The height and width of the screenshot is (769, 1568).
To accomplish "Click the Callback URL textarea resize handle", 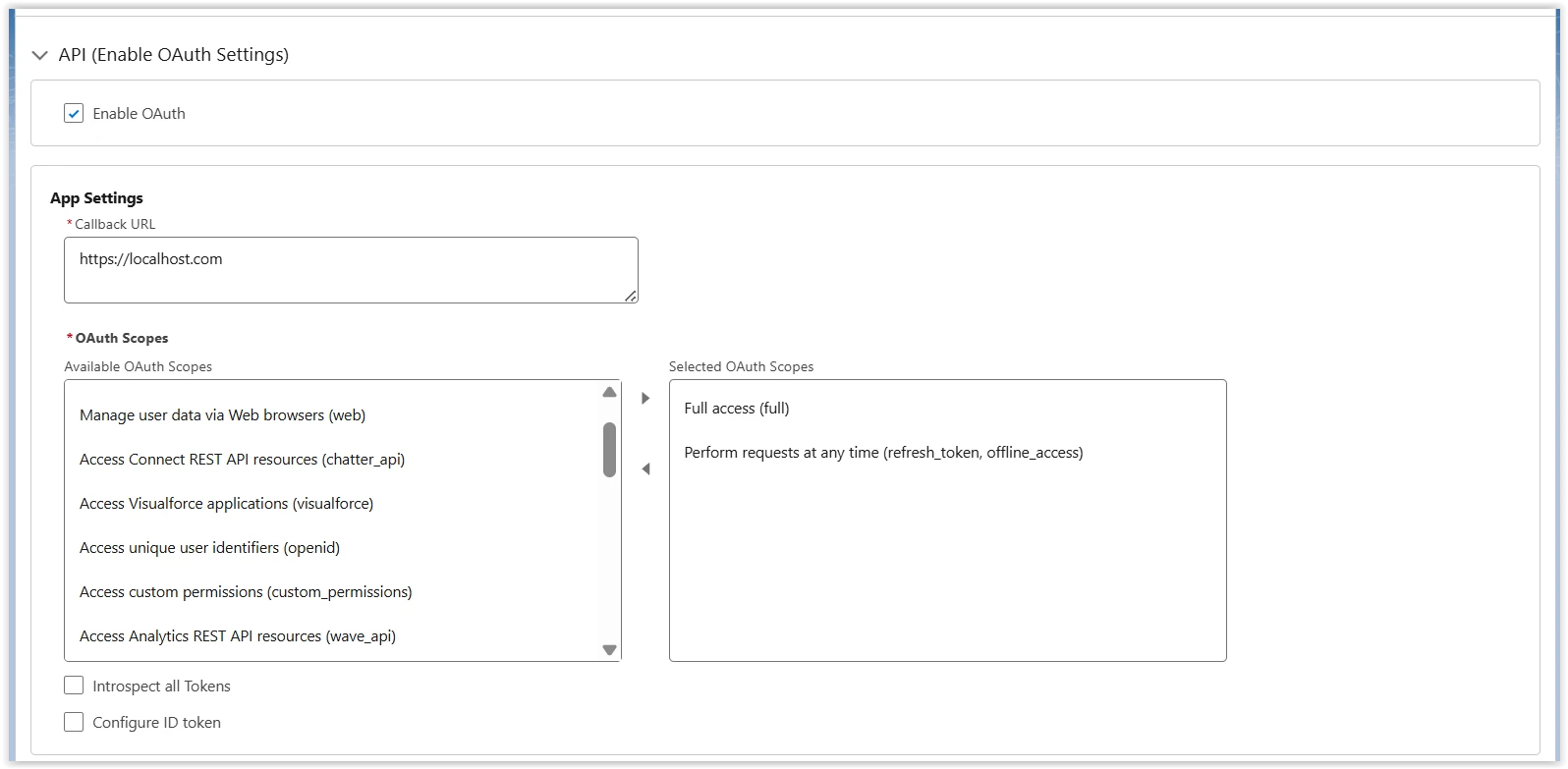I will [631, 296].
